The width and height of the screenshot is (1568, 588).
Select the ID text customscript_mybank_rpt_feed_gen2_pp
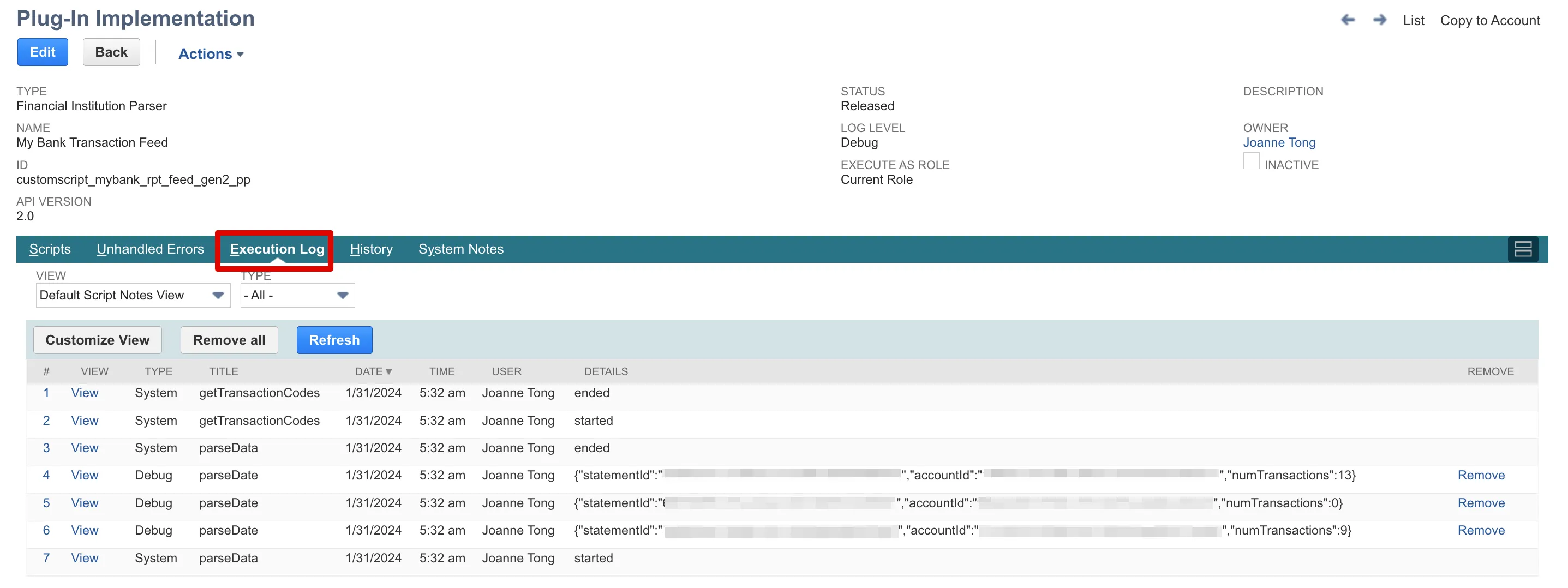[x=133, y=179]
